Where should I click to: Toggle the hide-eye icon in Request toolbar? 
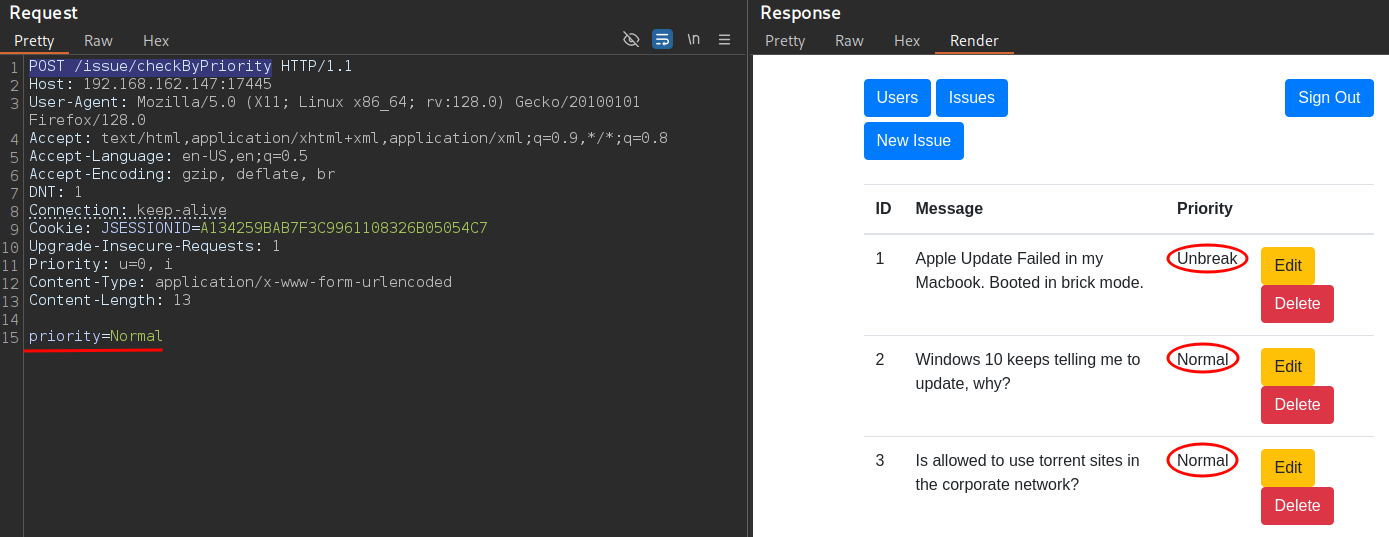(x=631, y=39)
